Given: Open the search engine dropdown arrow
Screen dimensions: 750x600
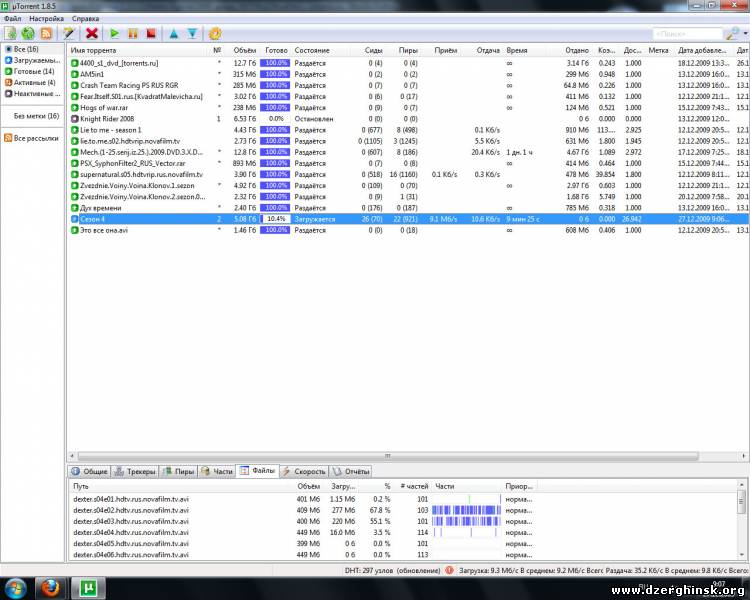Looking at the screenshot, I should pyautogui.click(x=745, y=33).
